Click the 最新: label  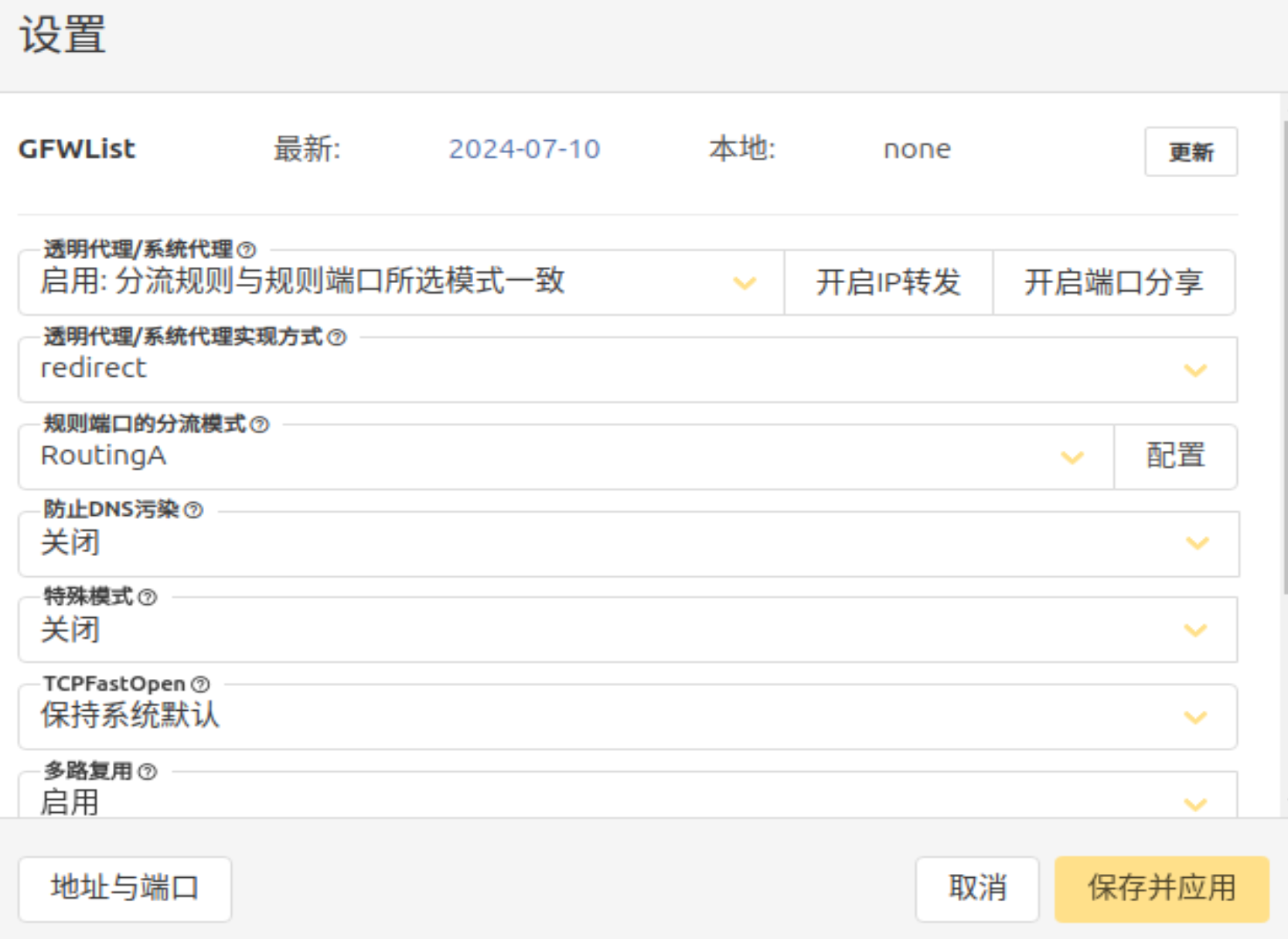[x=307, y=149]
